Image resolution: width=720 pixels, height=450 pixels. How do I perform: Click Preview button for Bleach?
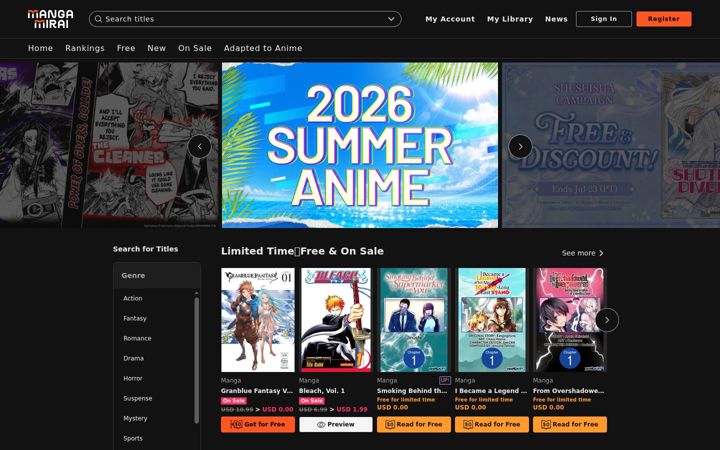click(336, 424)
